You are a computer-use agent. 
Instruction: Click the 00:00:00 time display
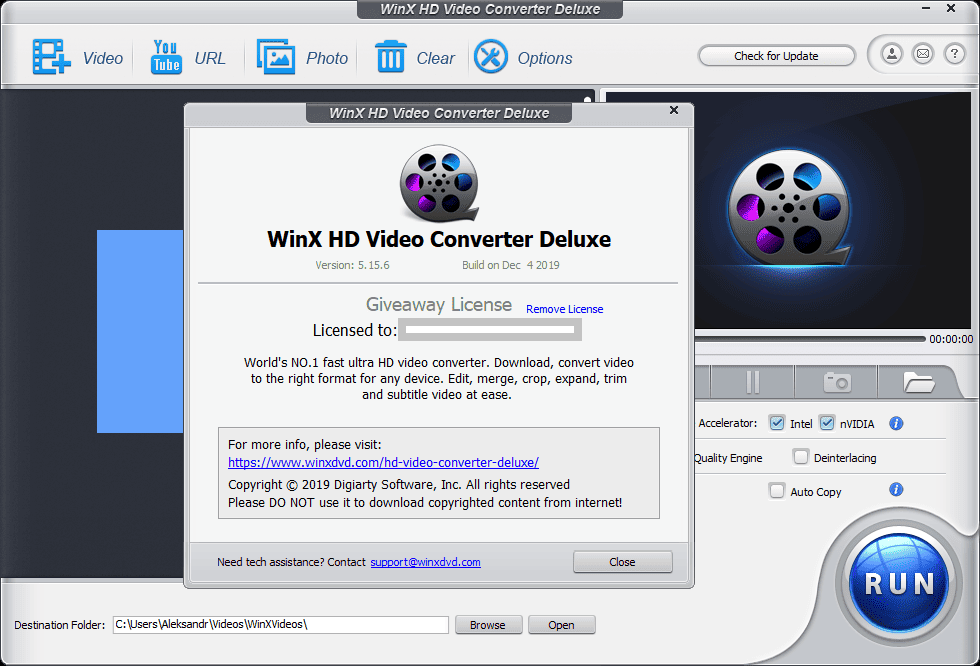(x=951, y=339)
